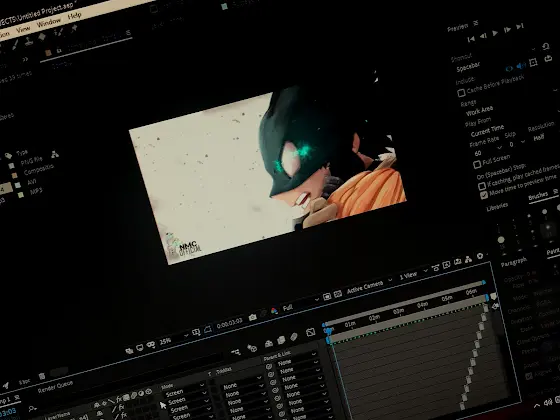Click the reset preview settings icon

[545, 46]
